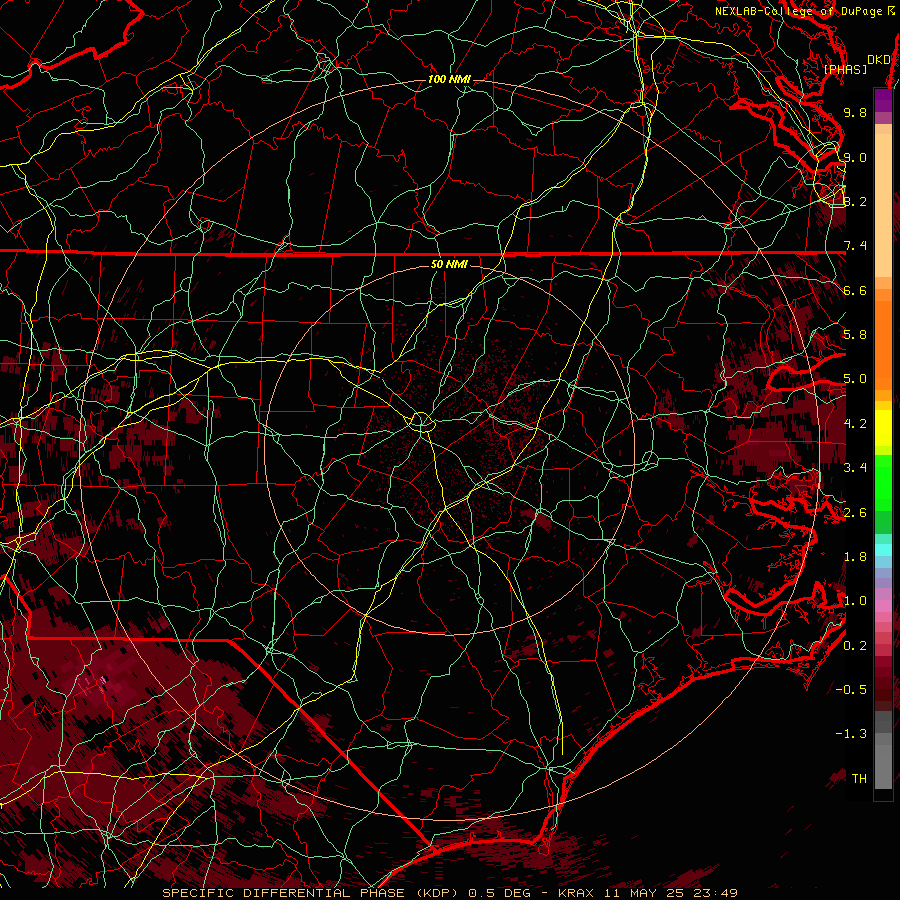Click the 23:49 timestamp in footer
Image resolution: width=900 pixels, height=900 pixels.
pos(718,893)
